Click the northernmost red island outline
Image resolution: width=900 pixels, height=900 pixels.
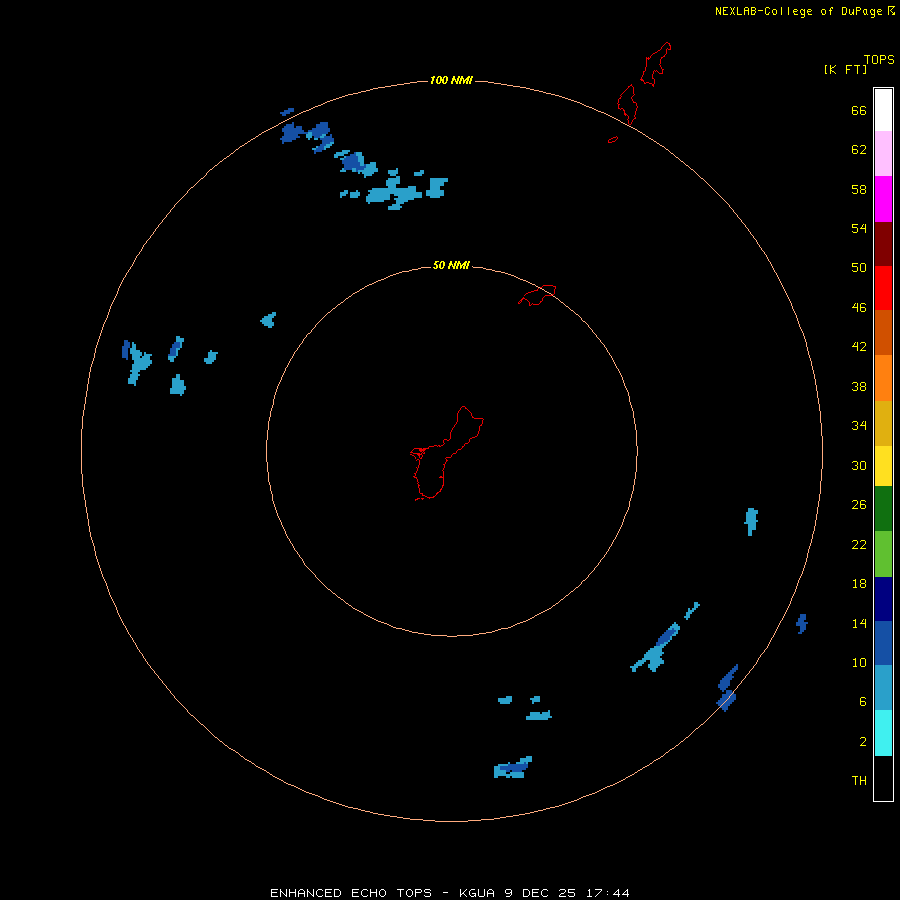pyautogui.click(x=655, y=64)
